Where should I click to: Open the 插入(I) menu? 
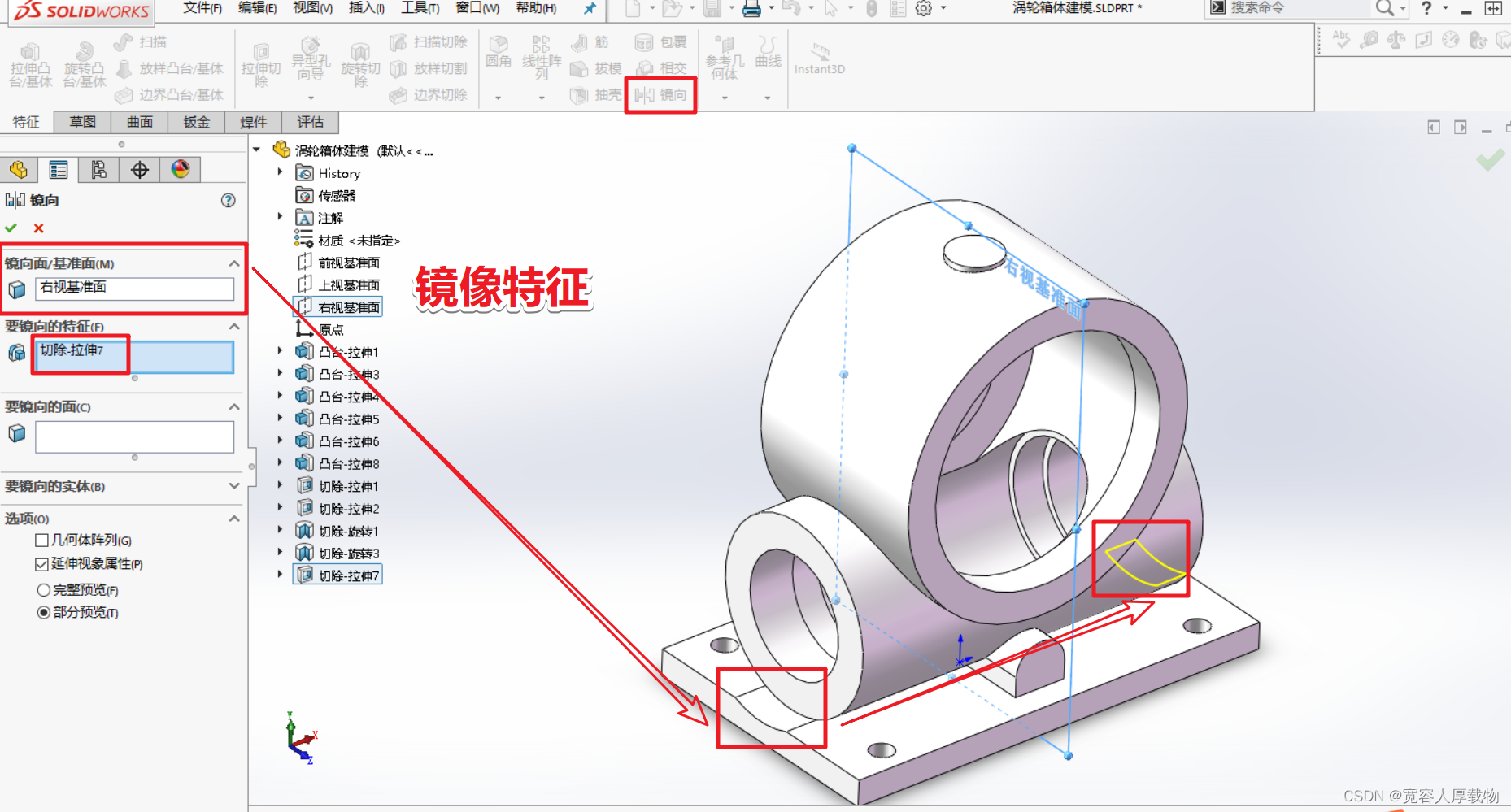click(367, 8)
